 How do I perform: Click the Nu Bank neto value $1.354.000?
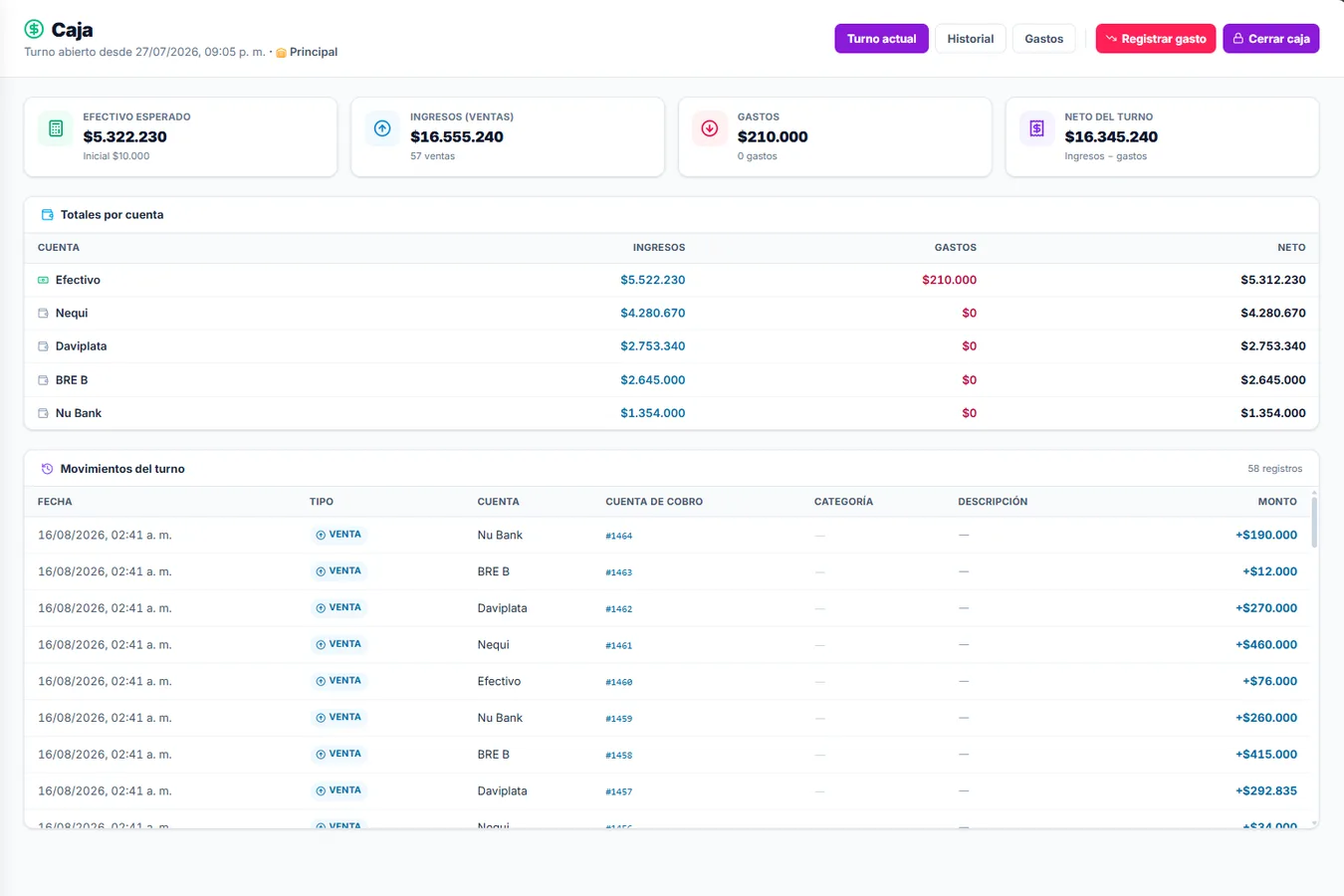[x=1273, y=413]
